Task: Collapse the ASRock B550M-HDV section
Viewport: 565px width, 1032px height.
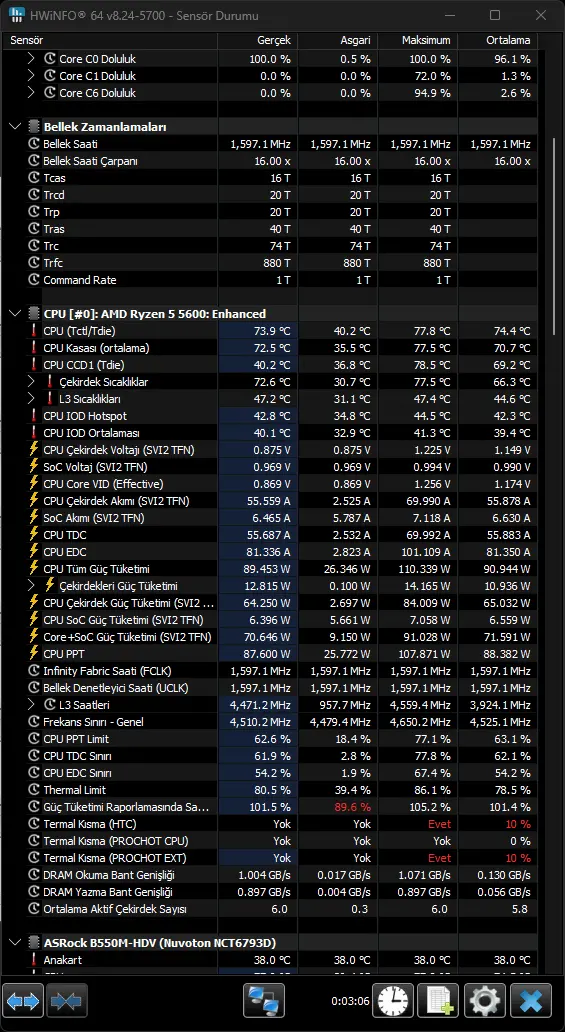Action: coord(14,942)
